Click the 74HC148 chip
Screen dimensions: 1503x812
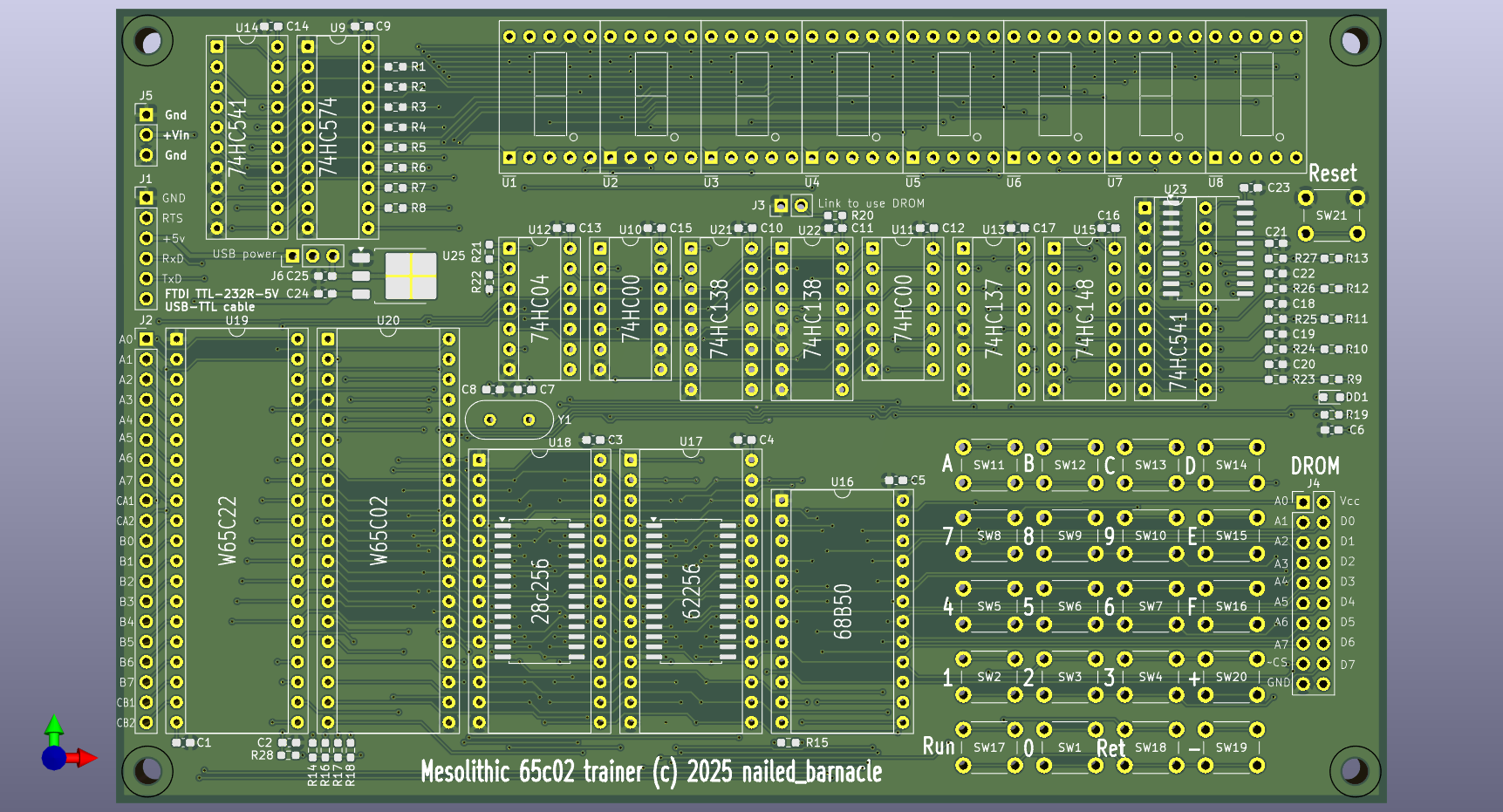point(1084,318)
